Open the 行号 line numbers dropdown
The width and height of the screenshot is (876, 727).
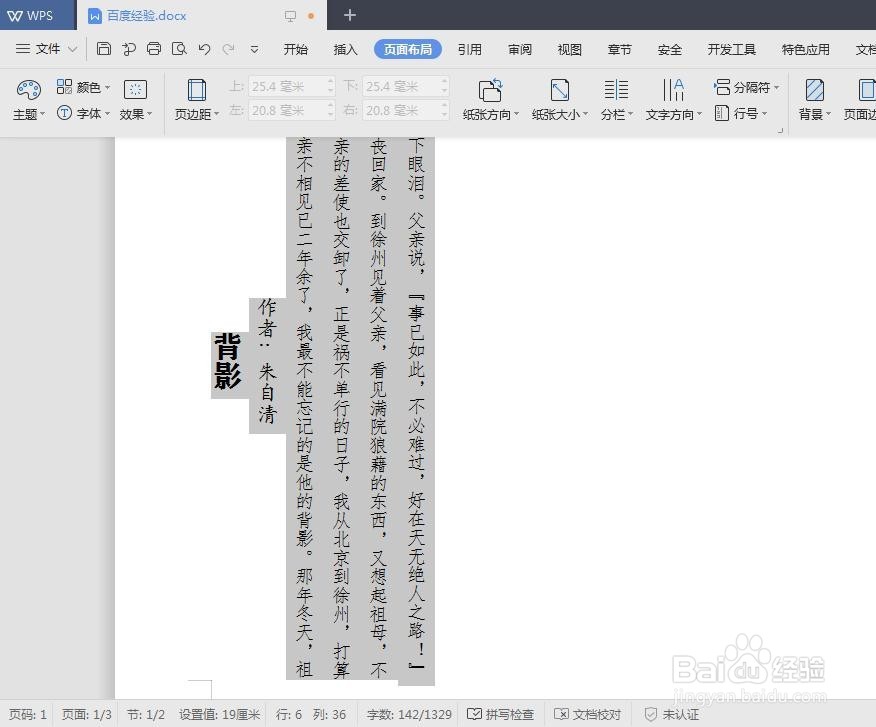tap(741, 113)
